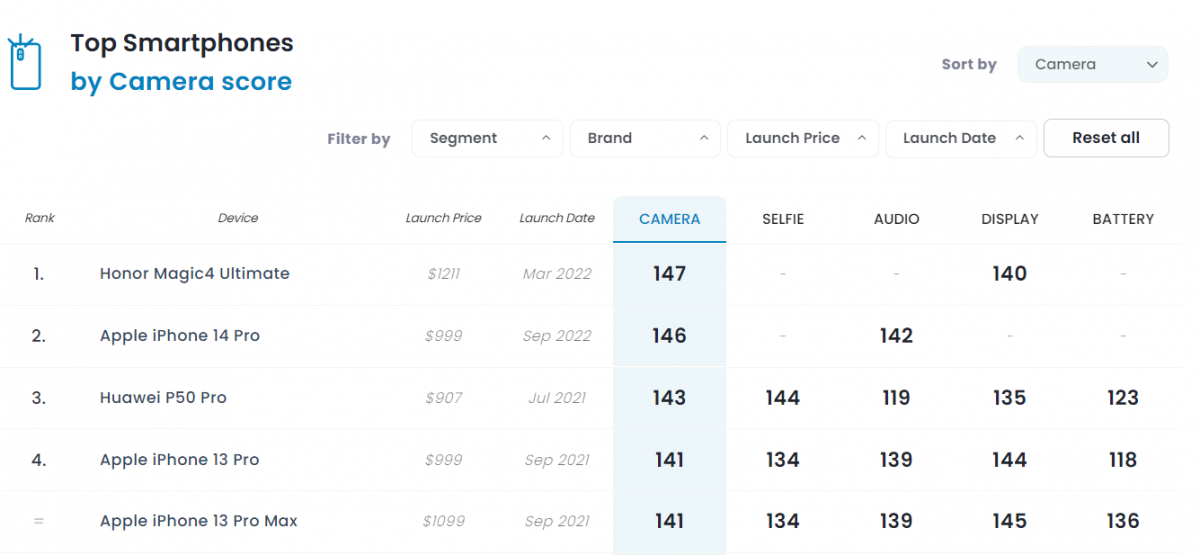This screenshot has width=1200, height=555.
Task: Click camera score 147 for Honor Magic4
Action: [670, 274]
